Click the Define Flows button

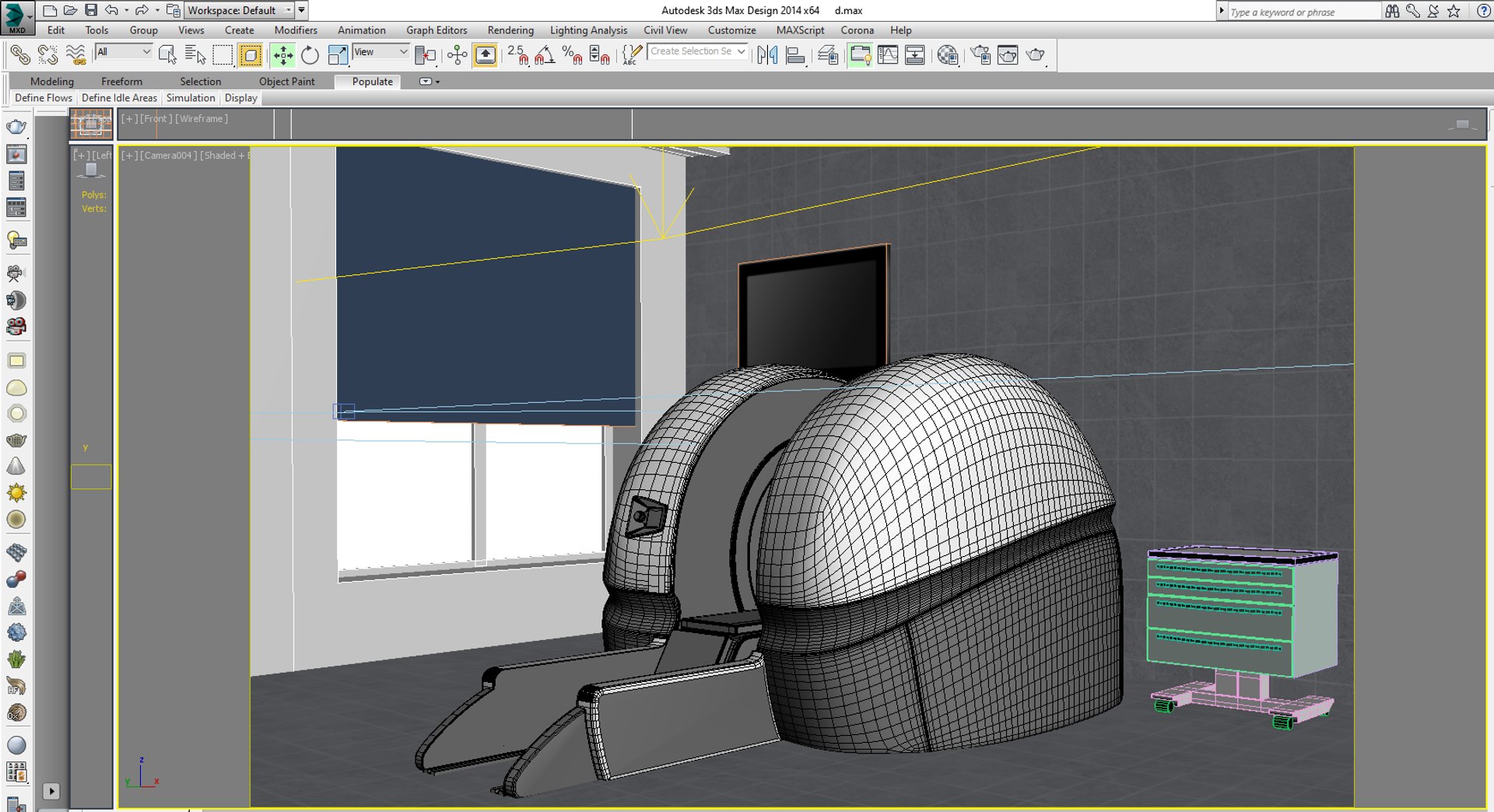[x=44, y=98]
